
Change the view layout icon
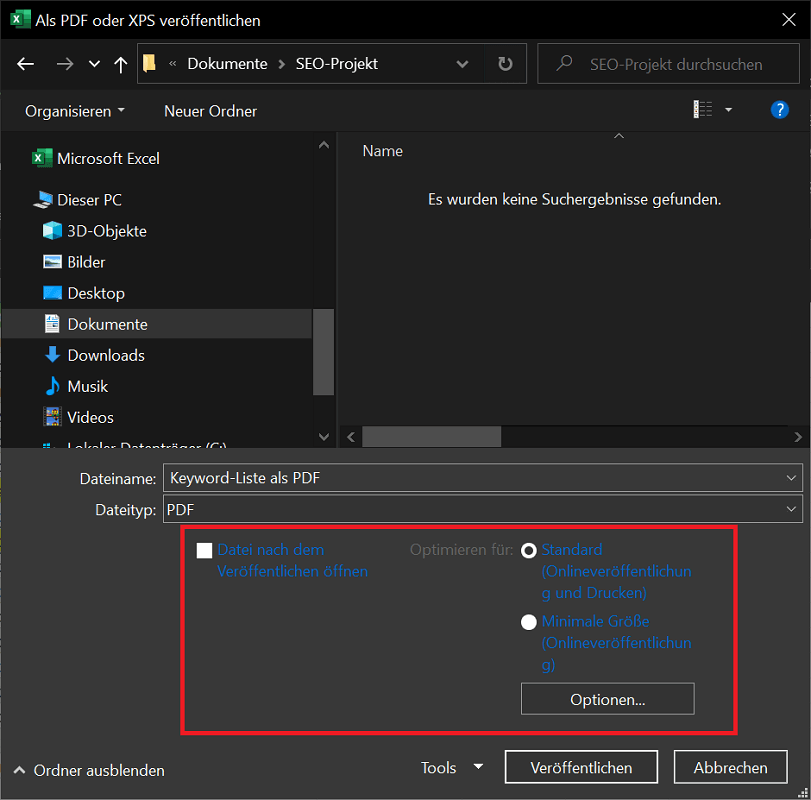coord(702,109)
